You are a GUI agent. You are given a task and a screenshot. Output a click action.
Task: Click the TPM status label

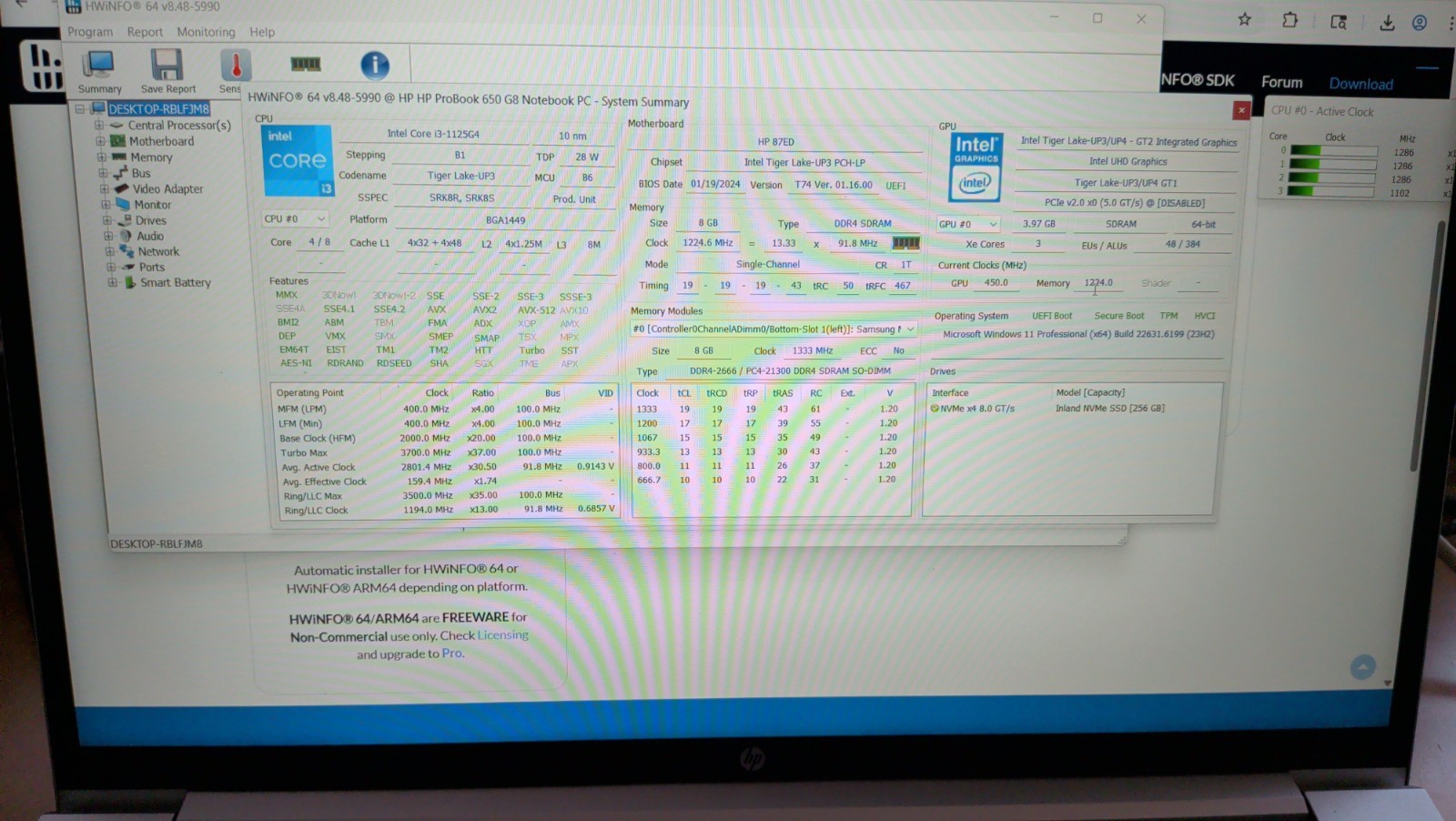pyautogui.click(x=1168, y=316)
